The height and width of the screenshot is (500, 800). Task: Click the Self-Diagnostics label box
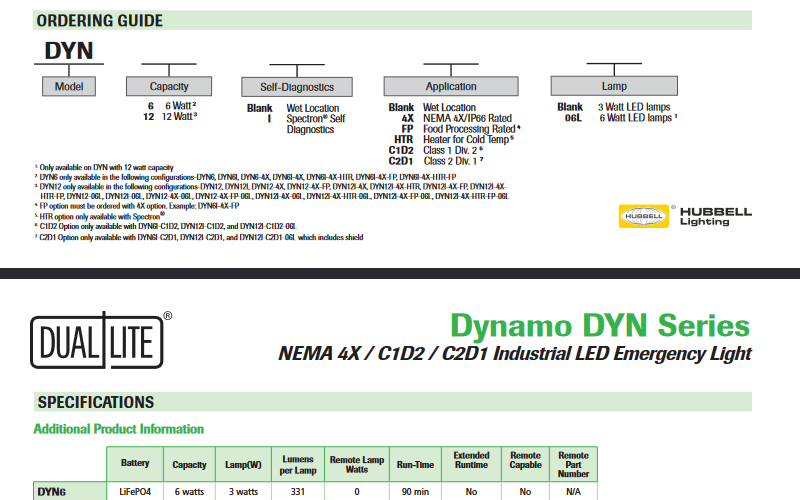[x=297, y=87]
